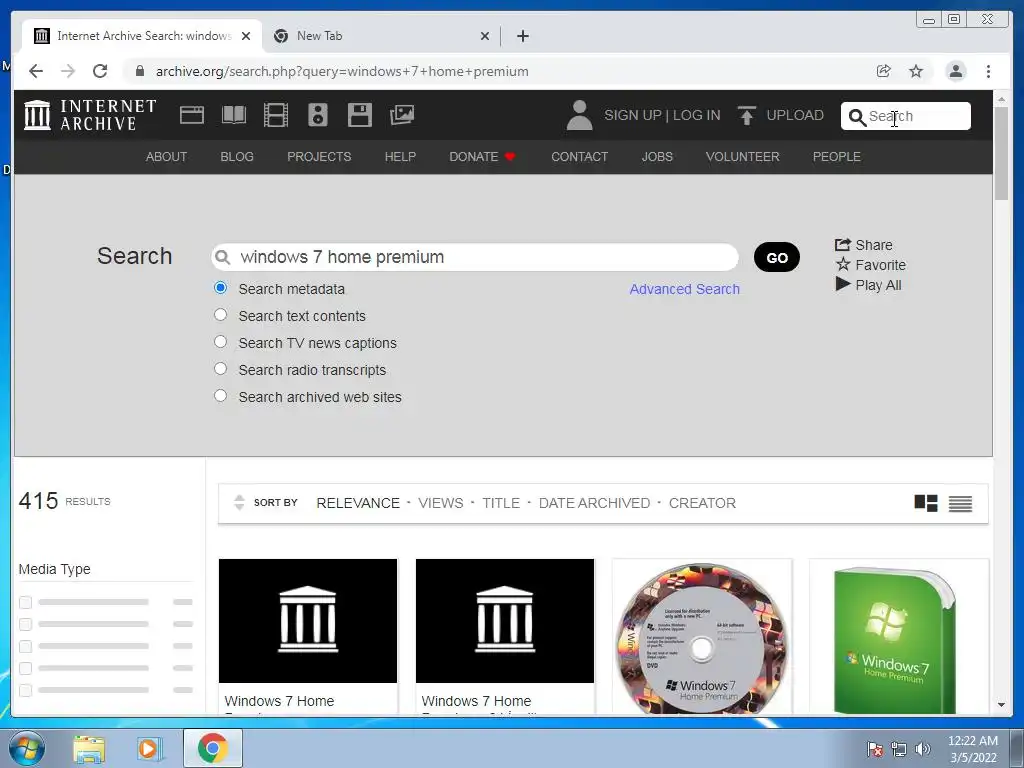
Task: Share this page from address bar
Action: [x=883, y=71]
